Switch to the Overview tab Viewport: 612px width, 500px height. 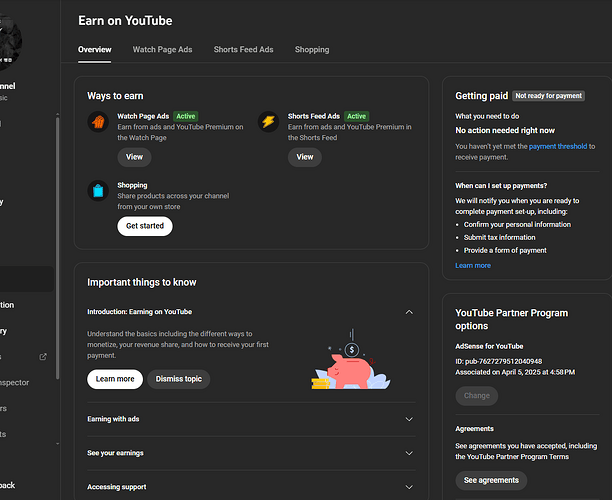94,50
